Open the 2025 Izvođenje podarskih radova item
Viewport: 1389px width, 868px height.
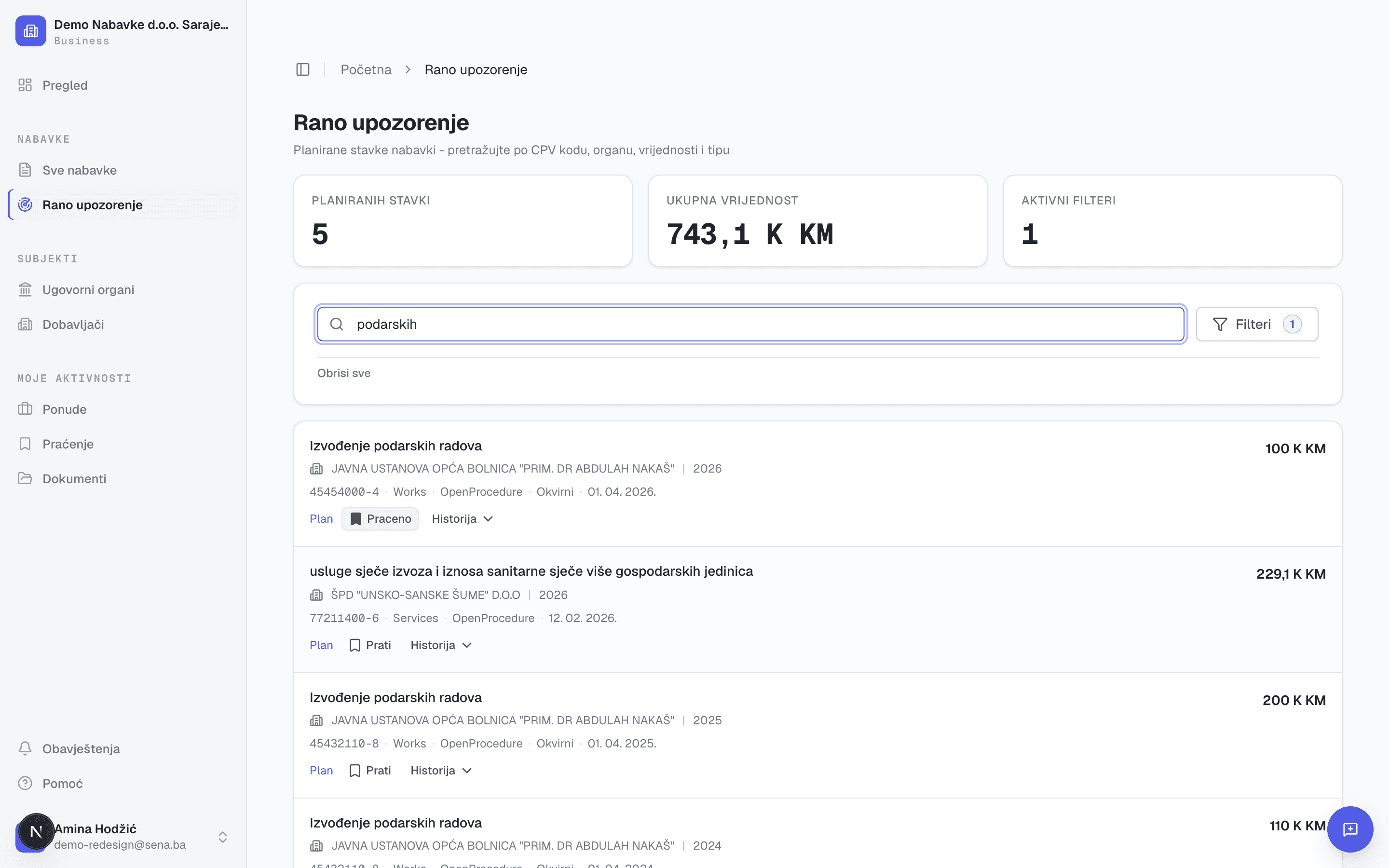(395, 697)
